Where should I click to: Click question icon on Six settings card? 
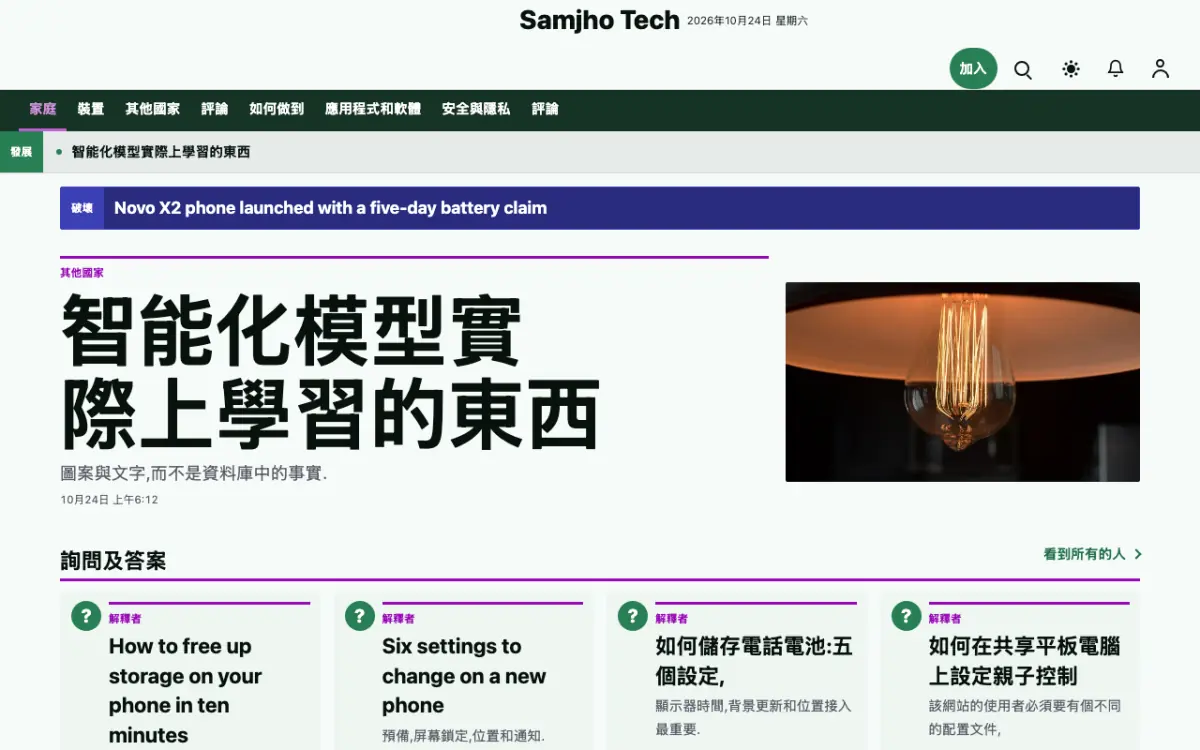tap(359, 616)
